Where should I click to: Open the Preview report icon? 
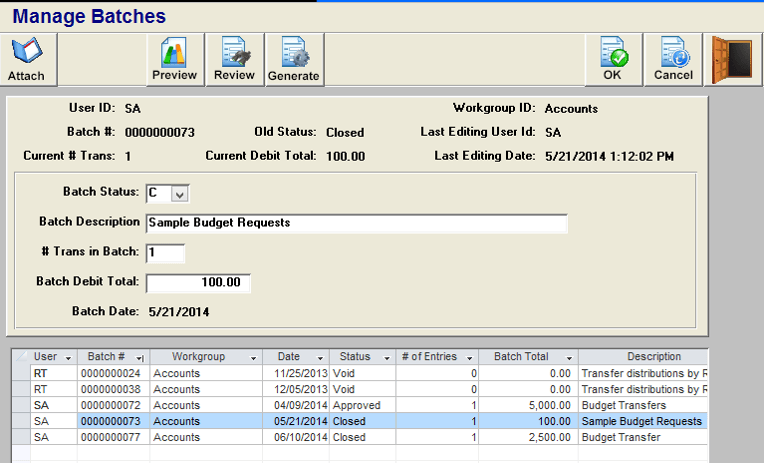coord(174,52)
